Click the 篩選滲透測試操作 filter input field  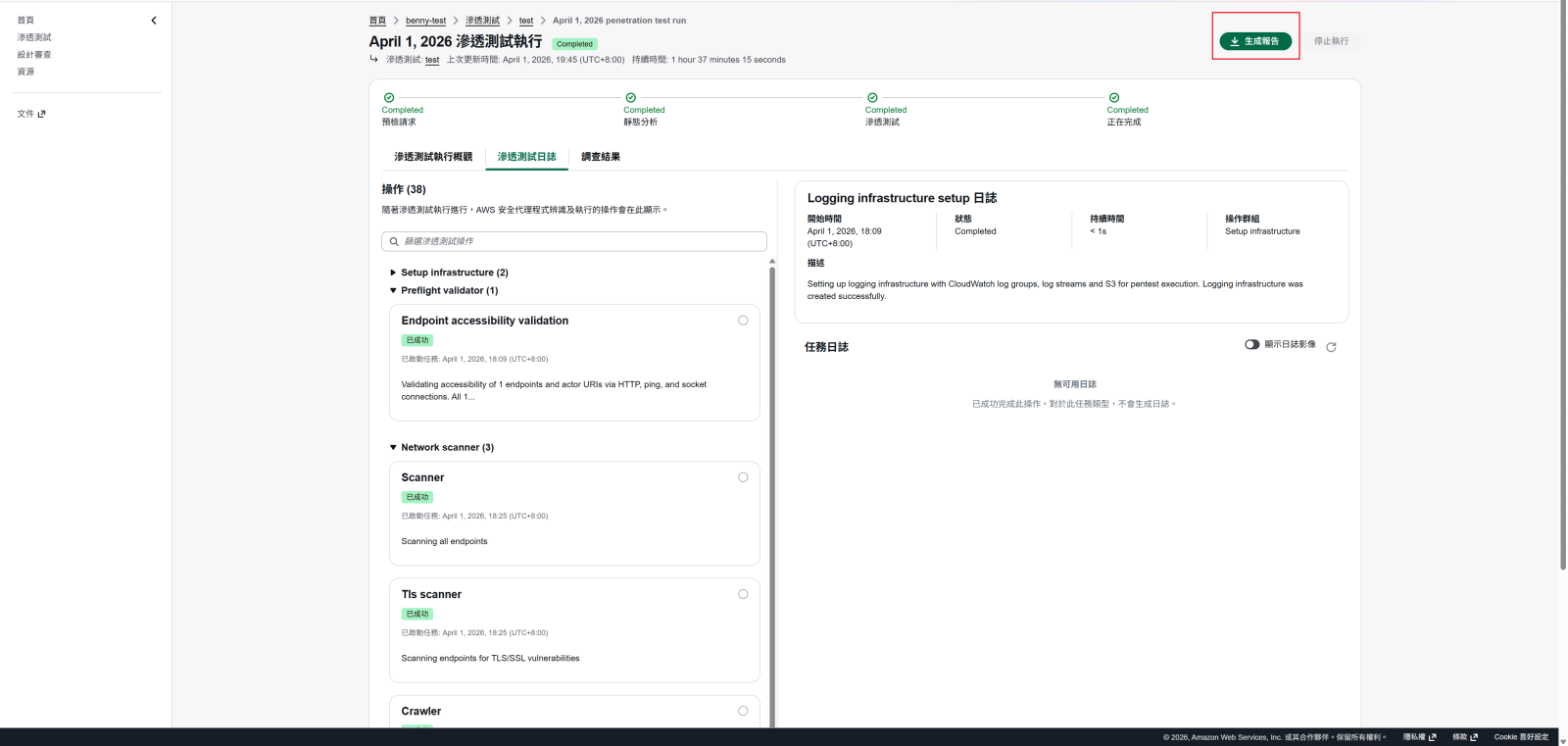578,241
